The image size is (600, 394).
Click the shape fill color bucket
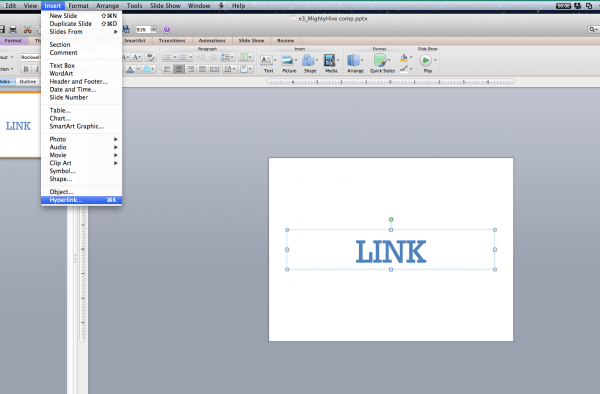click(404, 58)
